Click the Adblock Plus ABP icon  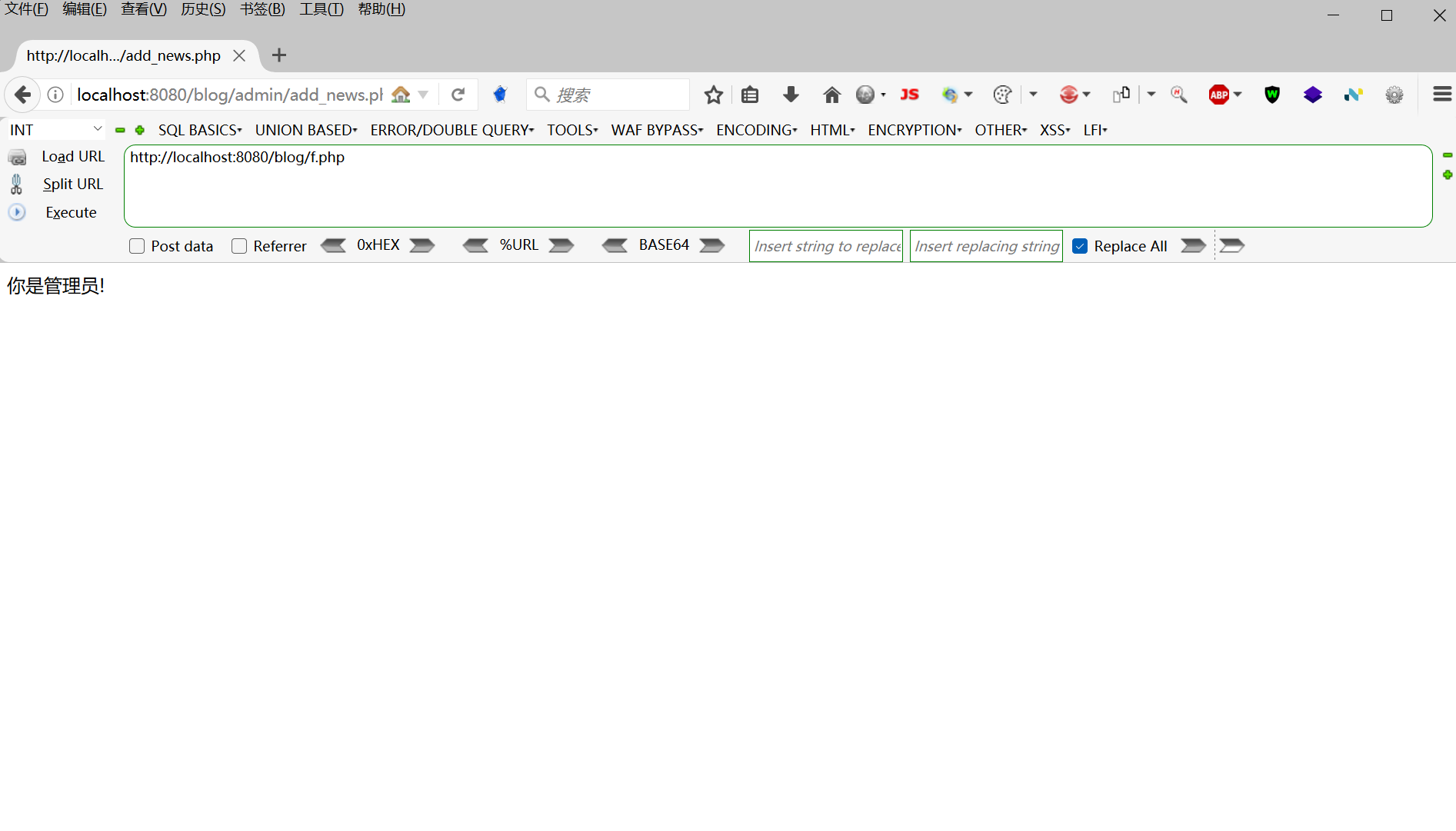point(1219,95)
